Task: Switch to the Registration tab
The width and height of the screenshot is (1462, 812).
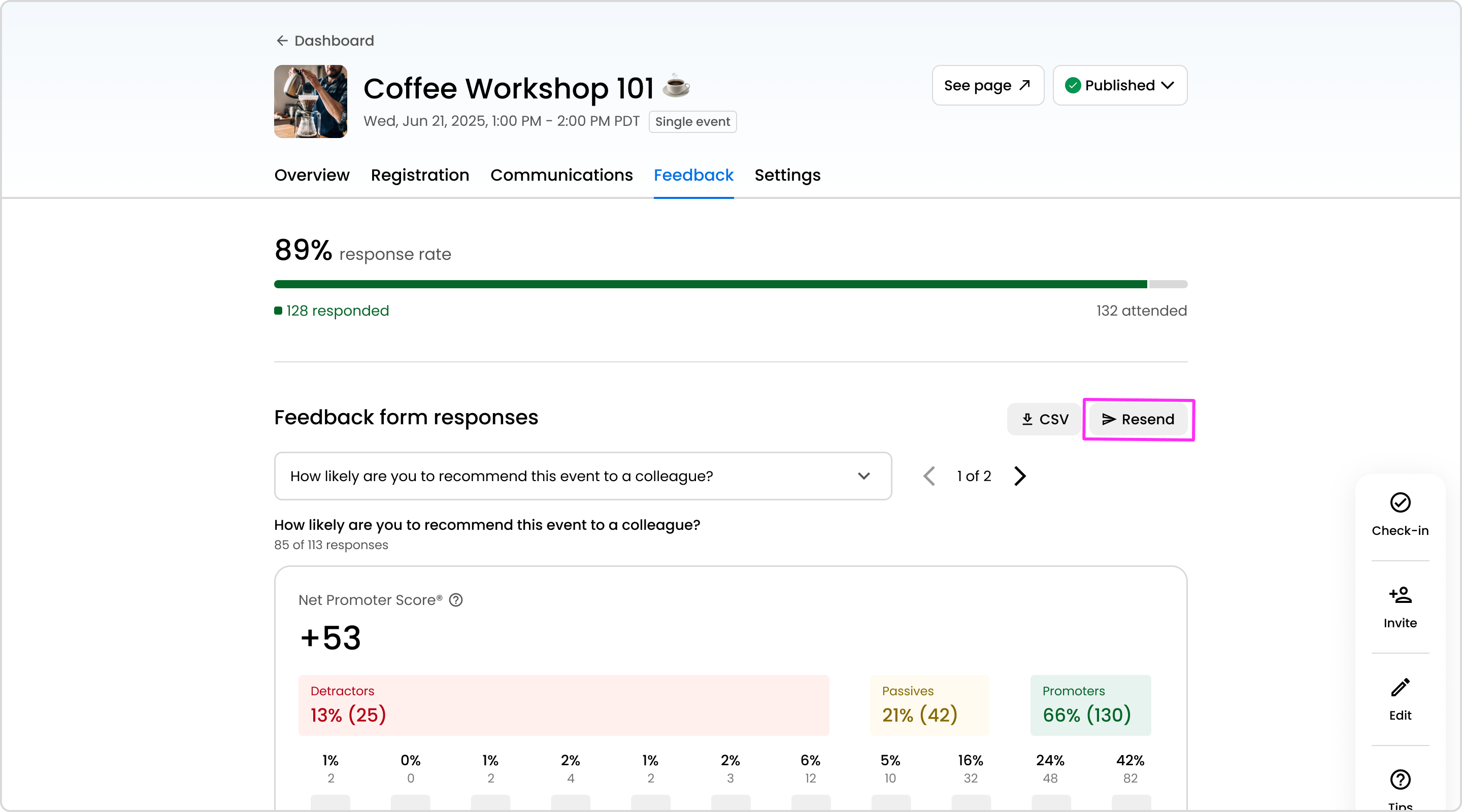Action: pyautogui.click(x=419, y=175)
